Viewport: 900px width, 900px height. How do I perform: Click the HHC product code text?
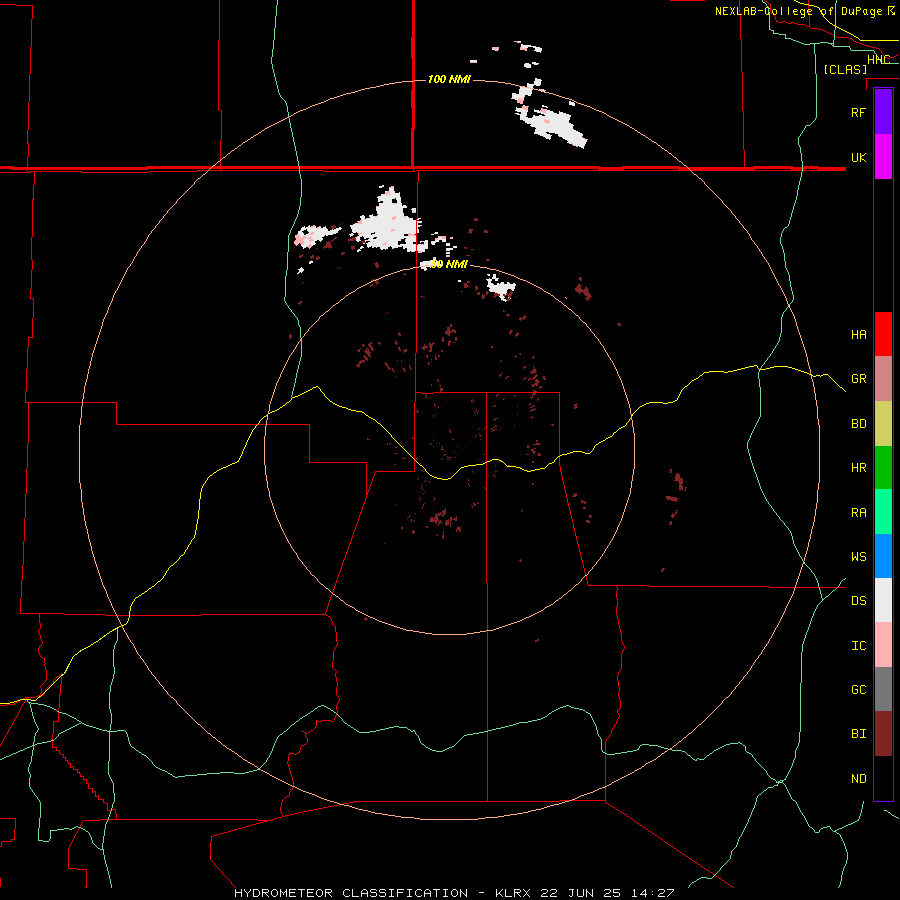tap(878, 60)
